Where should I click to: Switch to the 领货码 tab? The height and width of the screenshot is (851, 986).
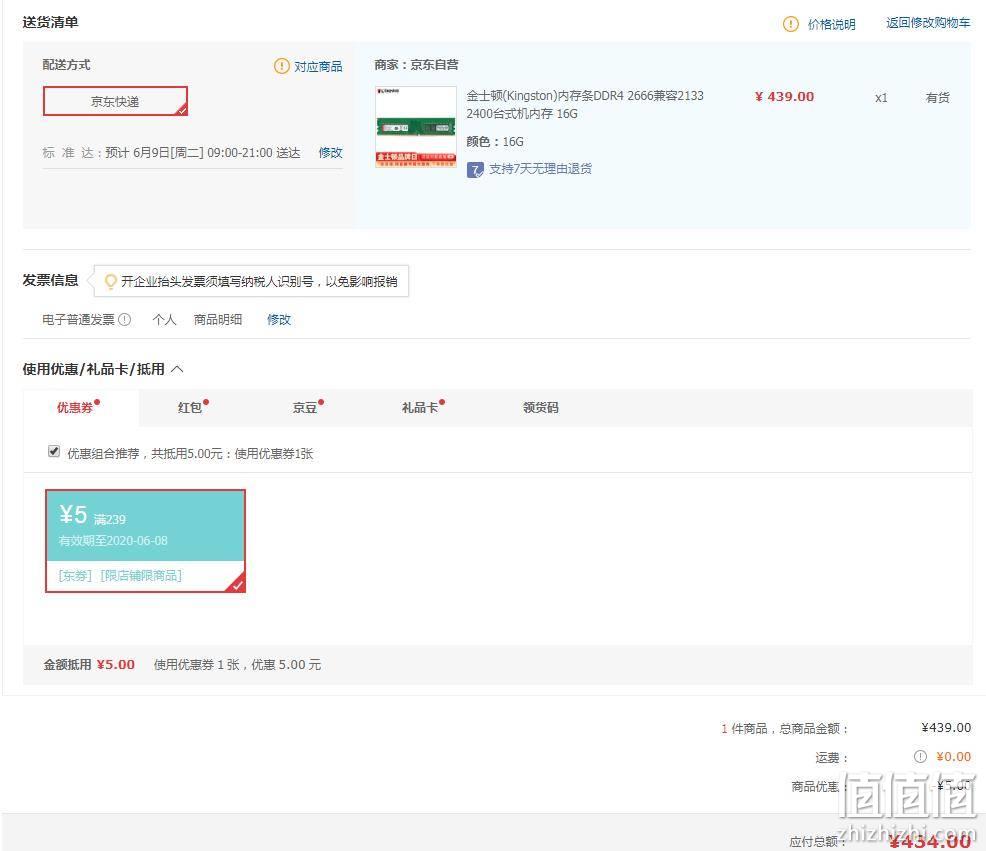click(541, 408)
